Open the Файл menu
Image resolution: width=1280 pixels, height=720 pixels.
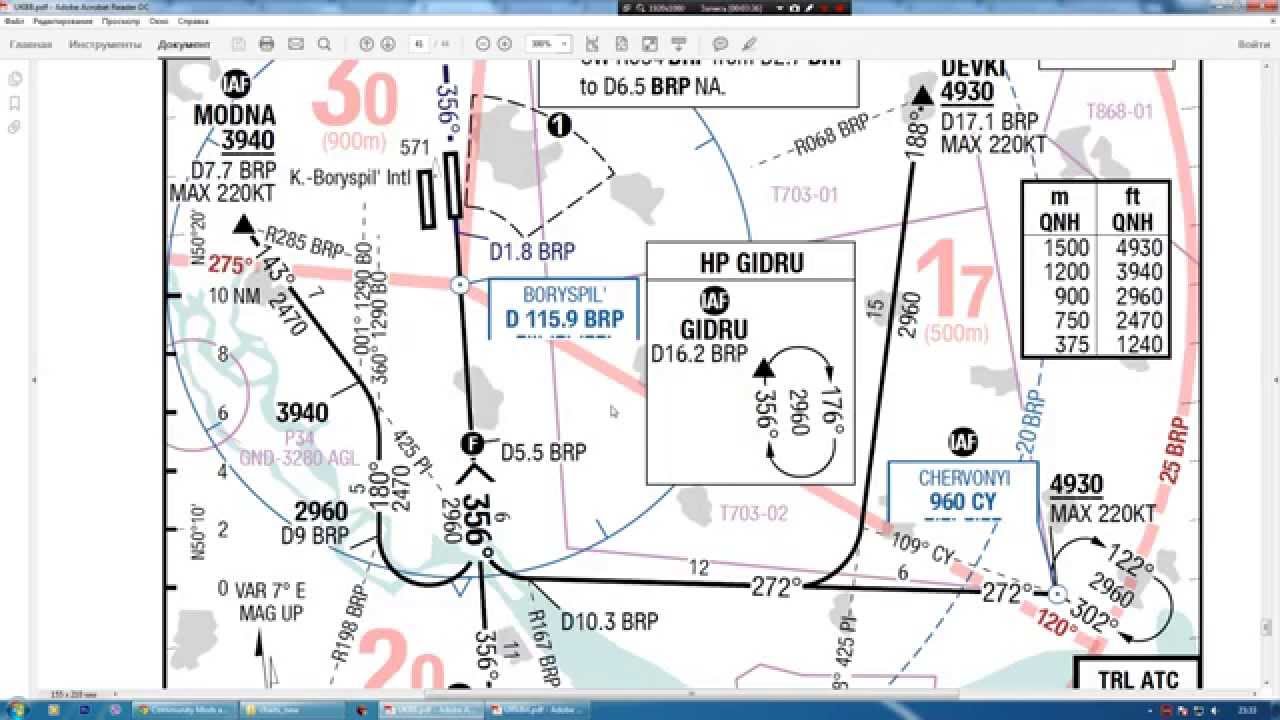pyautogui.click(x=13, y=20)
